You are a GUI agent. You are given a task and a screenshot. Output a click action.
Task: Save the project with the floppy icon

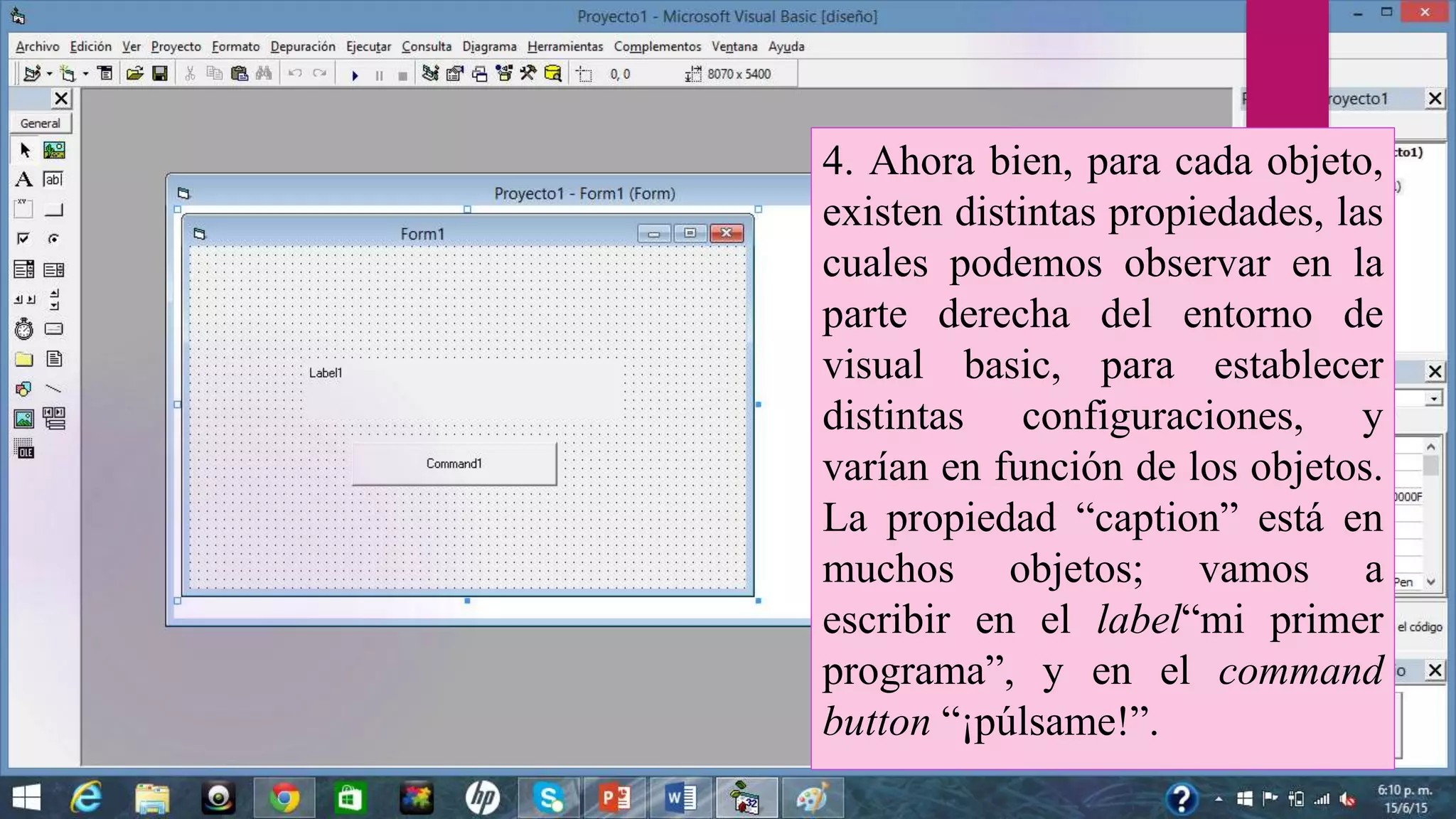[x=160, y=73]
